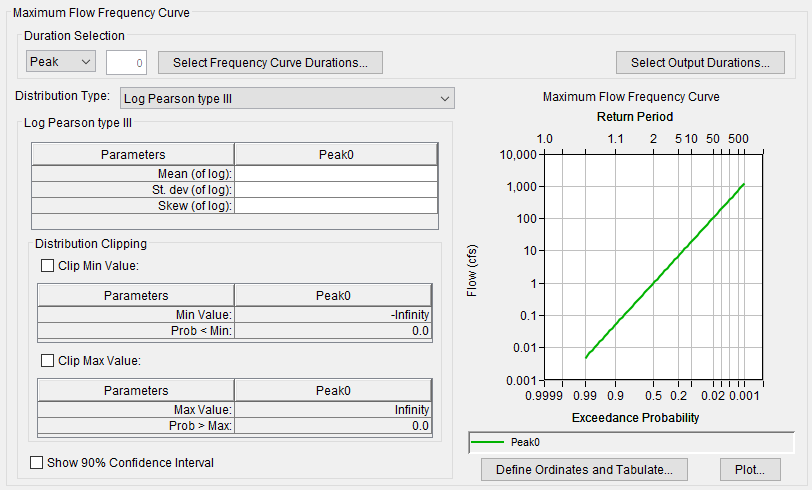Click the Min Value cell showing -Infinity

pyautogui.click(x=333, y=315)
